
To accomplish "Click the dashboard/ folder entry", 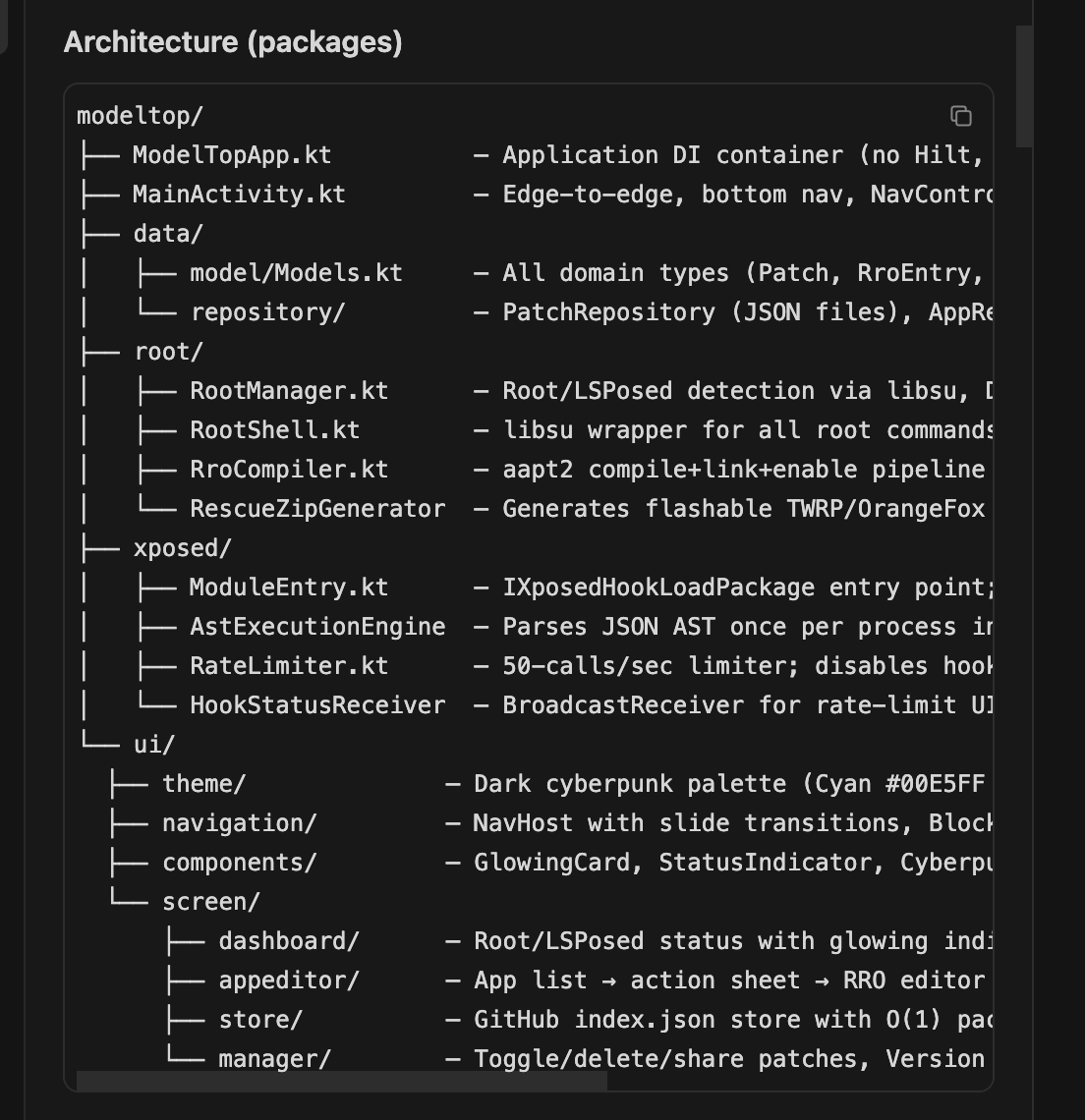I will click(x=289, y=941).
